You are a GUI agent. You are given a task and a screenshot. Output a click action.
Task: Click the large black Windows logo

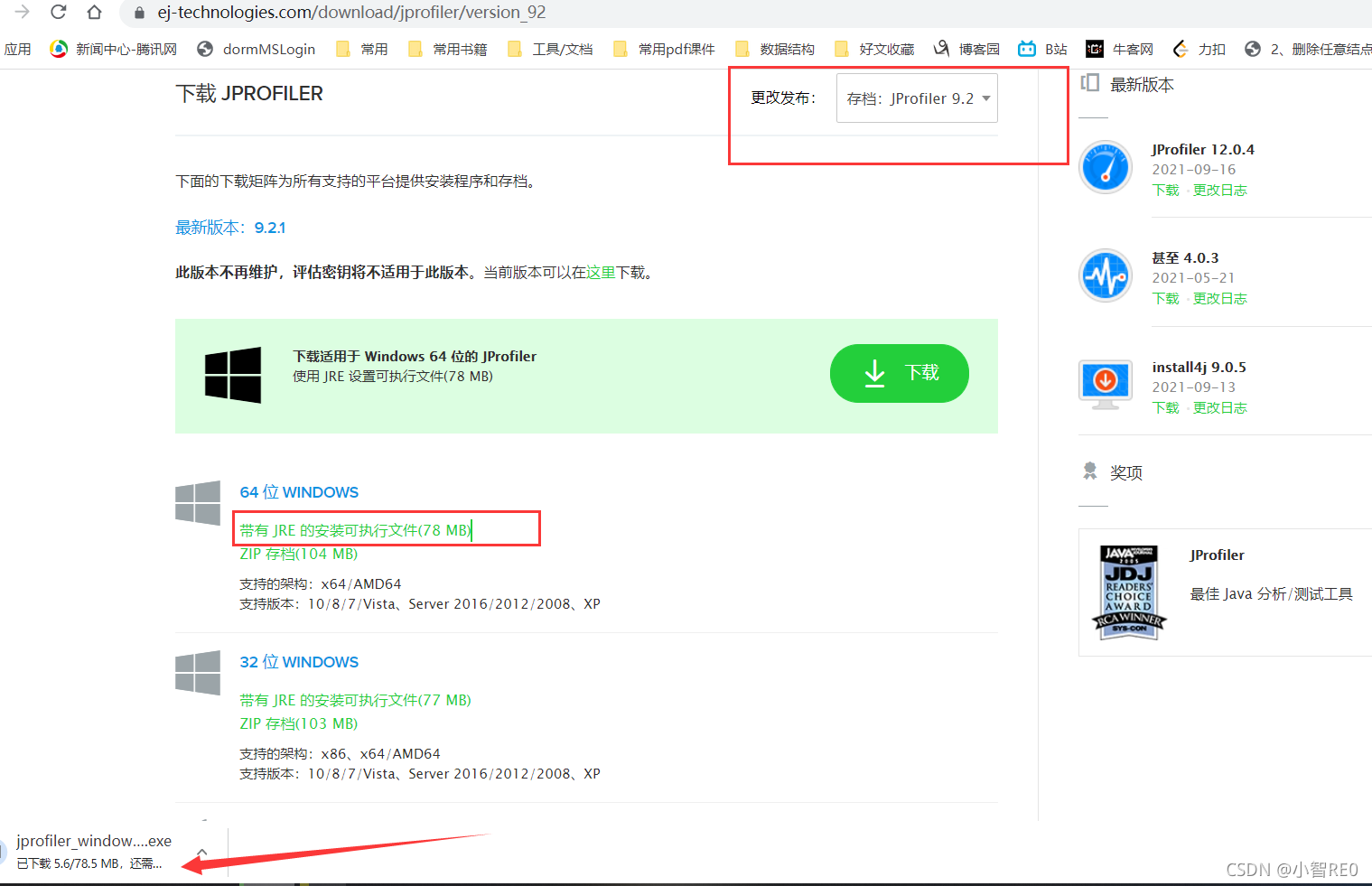[x=233, y=375]
